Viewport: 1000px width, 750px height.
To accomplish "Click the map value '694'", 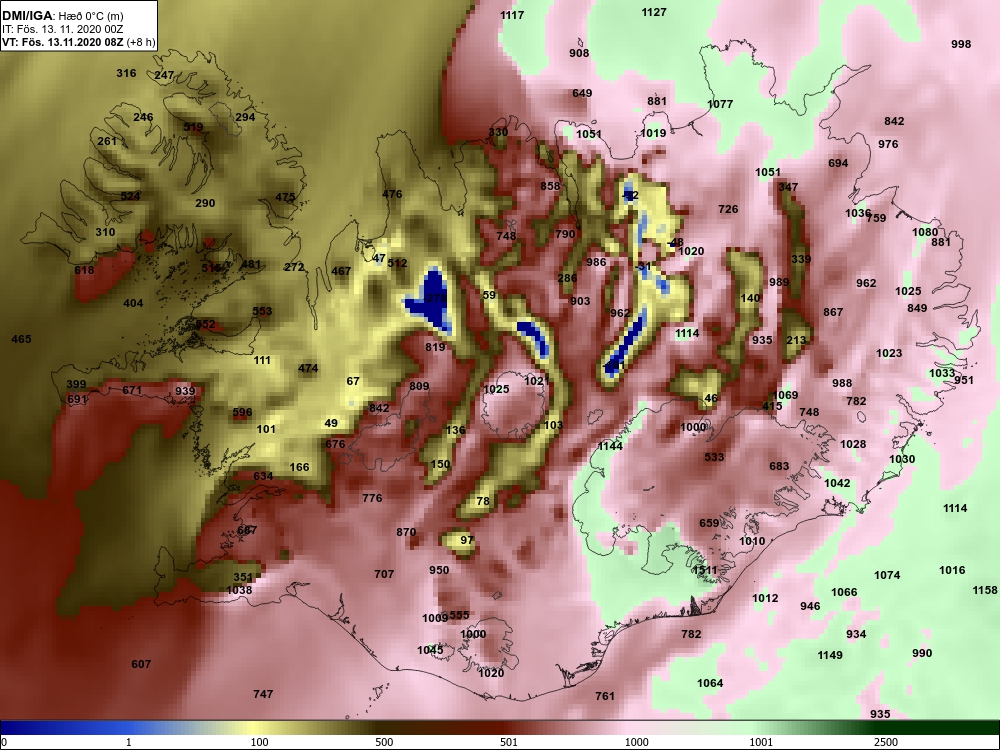I will 838,163.
